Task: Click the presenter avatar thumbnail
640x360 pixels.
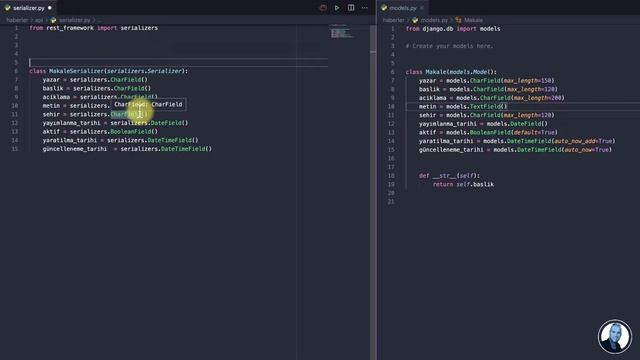Action: pos(615,337)
